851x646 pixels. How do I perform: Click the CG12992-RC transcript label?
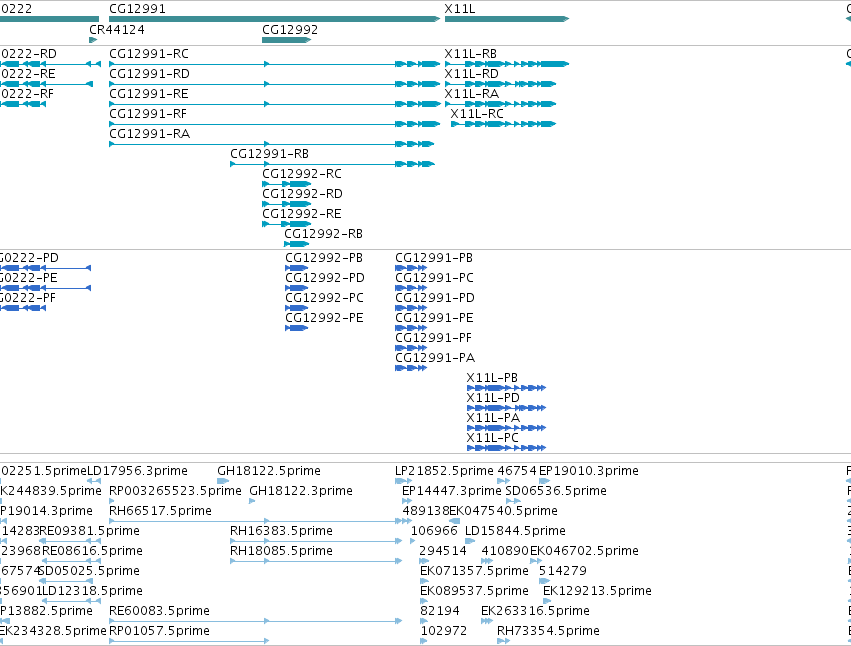(302, 174)
